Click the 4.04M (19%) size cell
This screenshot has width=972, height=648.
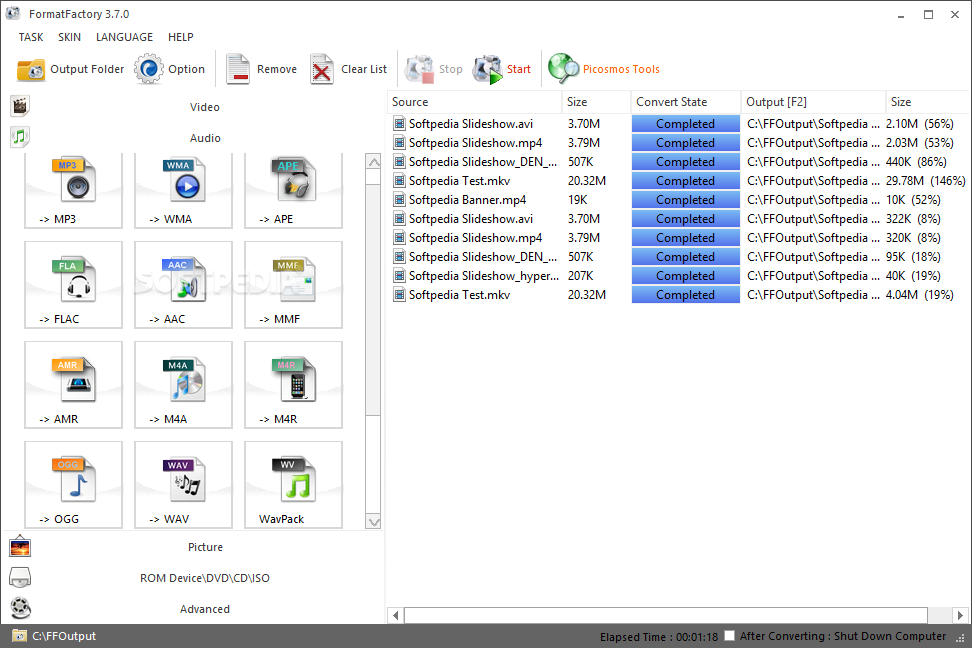click(919, 295)
